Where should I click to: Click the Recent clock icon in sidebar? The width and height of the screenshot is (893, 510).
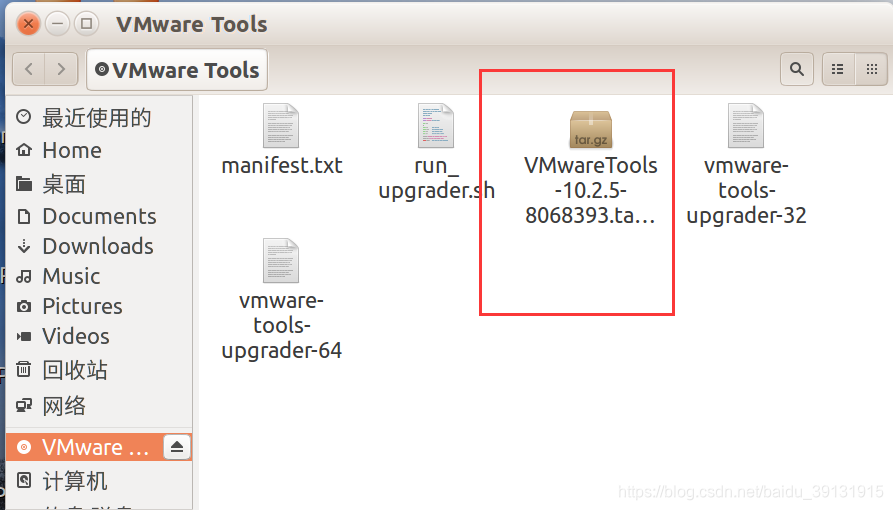(23, 117)
